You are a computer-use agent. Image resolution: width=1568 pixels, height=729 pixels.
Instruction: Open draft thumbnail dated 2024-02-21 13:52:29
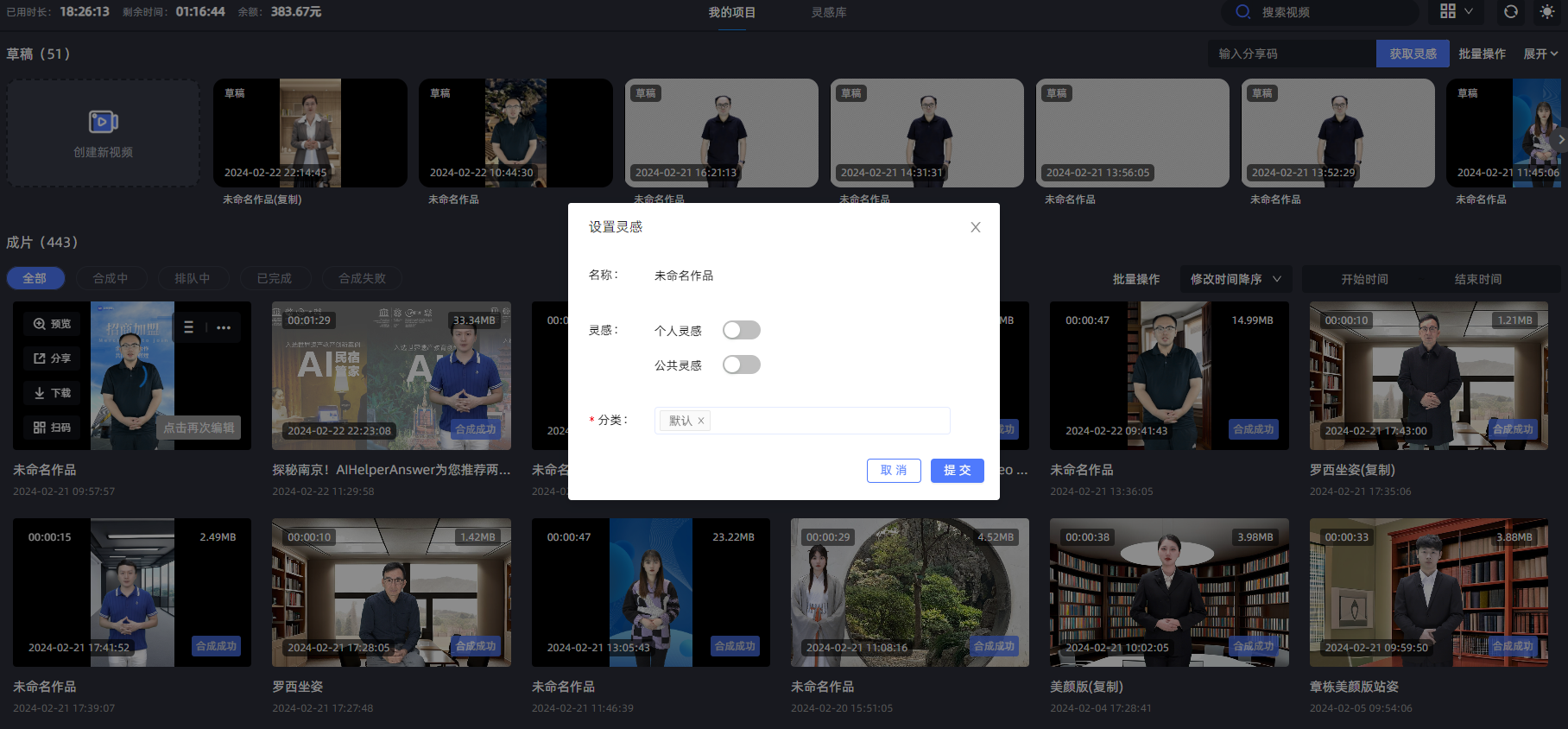(1337, 133)
